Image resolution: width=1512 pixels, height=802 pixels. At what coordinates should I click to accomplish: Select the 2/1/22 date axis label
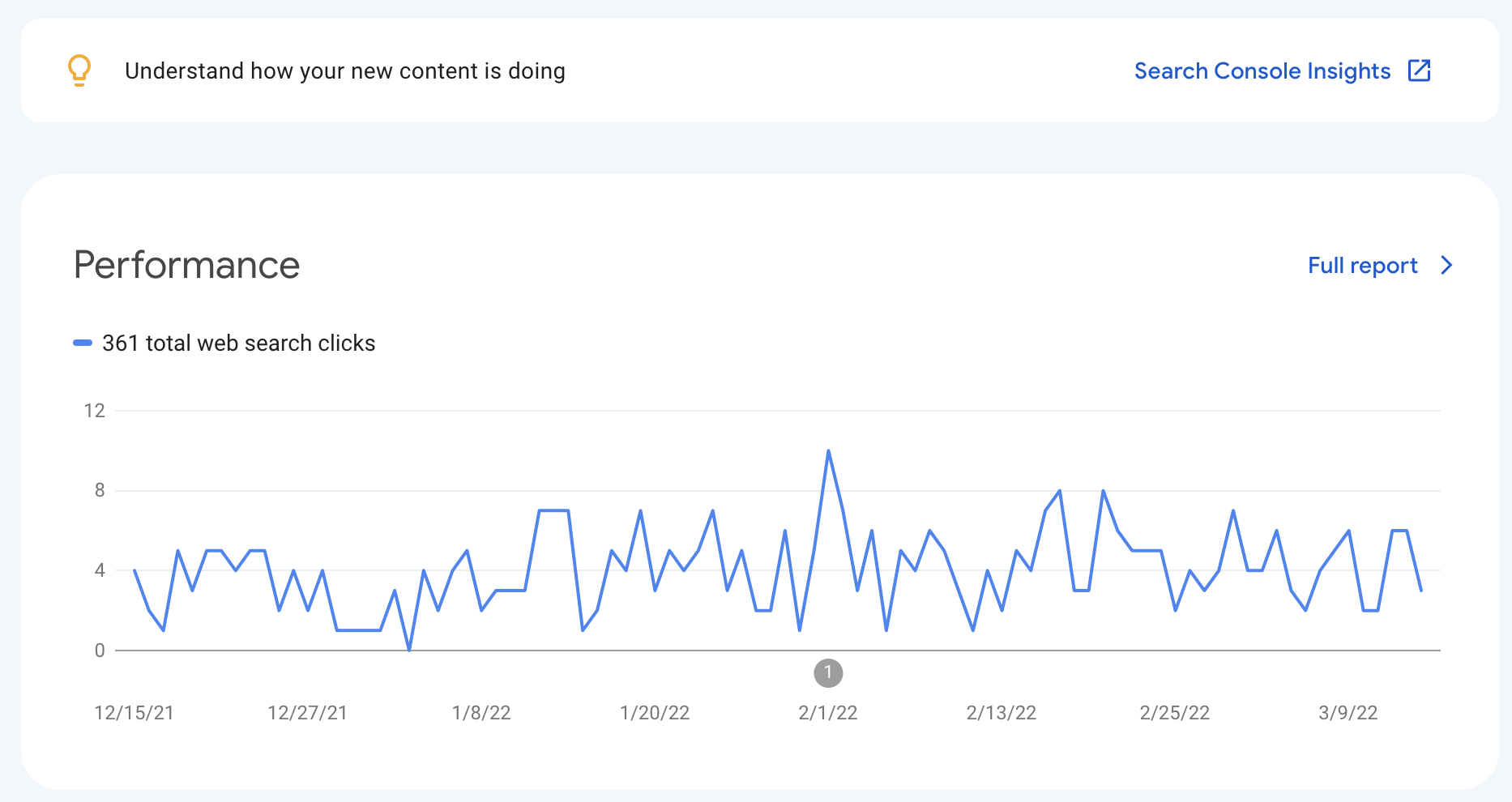click(x=827, y=712)
